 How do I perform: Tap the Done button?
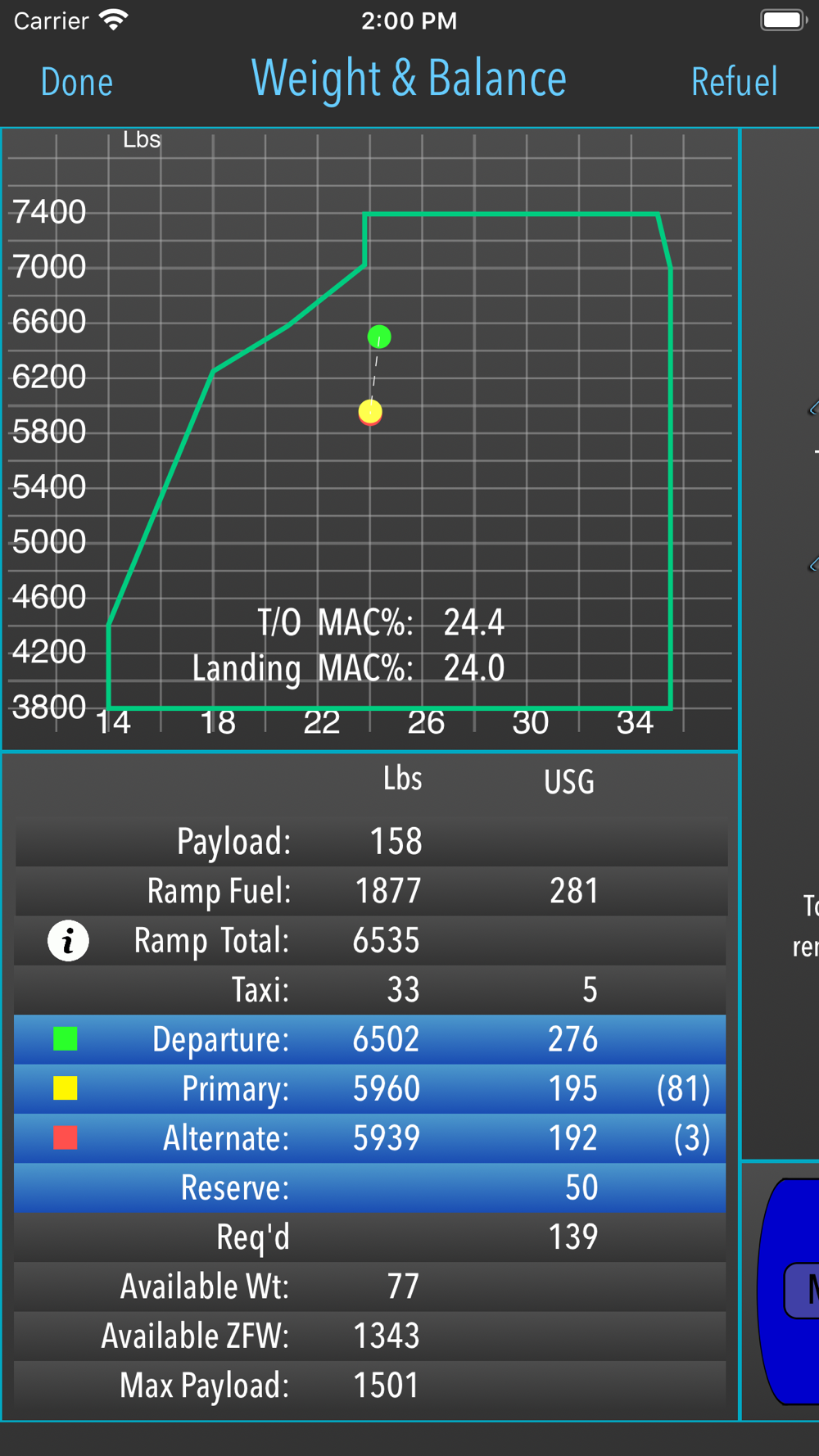(x=77, y=82)
